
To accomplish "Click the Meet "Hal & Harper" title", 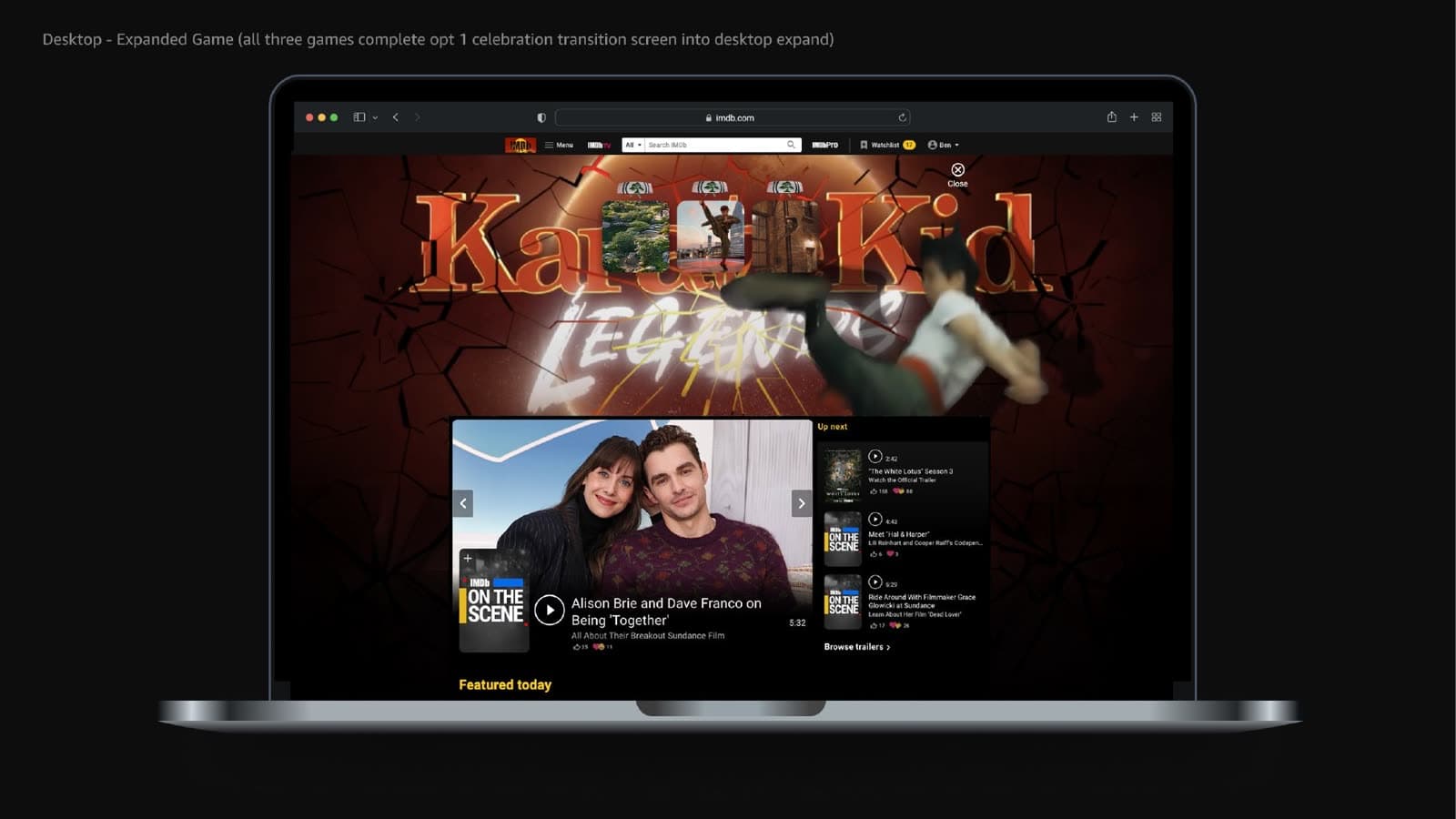I will 899,534.
